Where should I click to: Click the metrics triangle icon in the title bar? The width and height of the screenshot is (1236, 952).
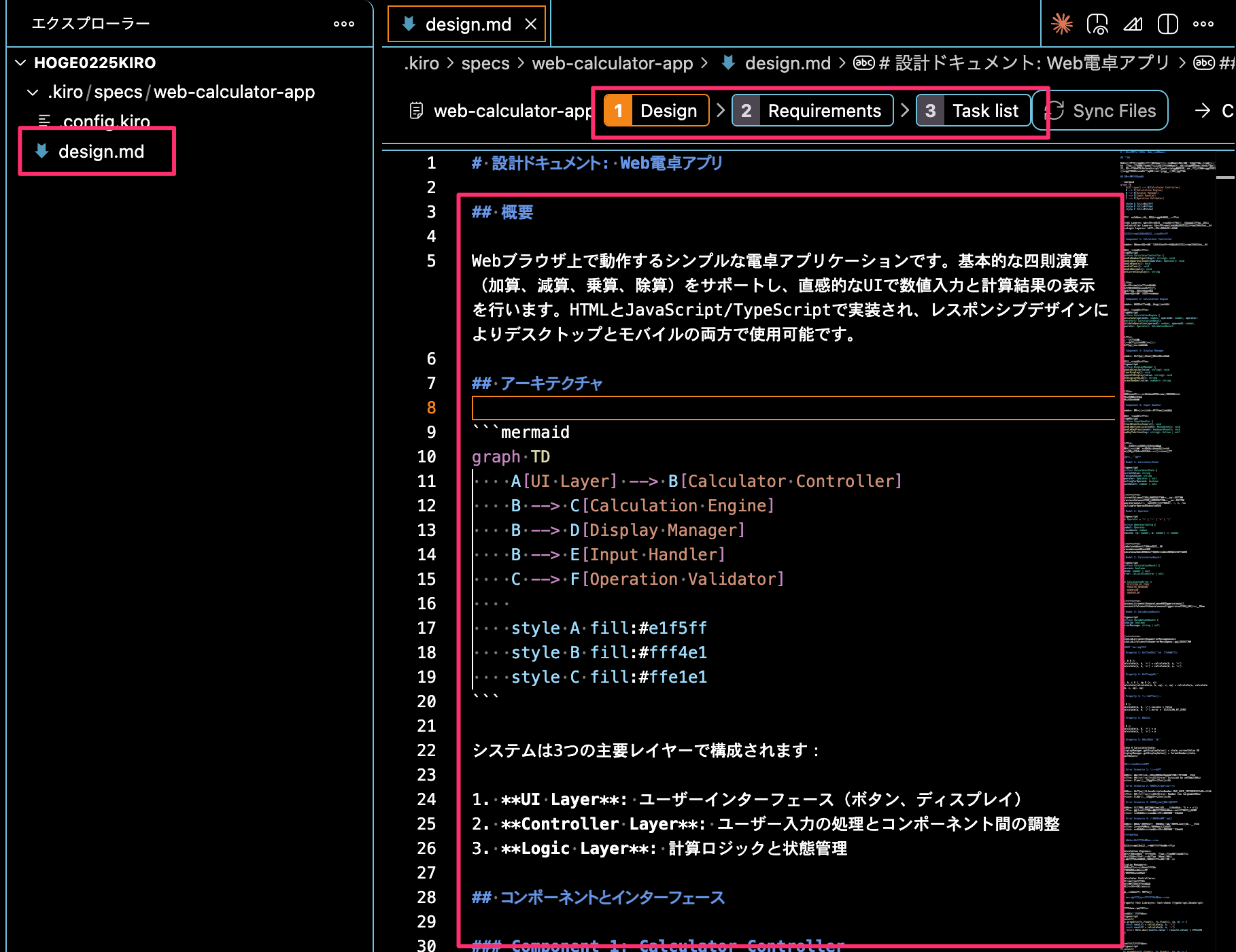[1133, 24]
